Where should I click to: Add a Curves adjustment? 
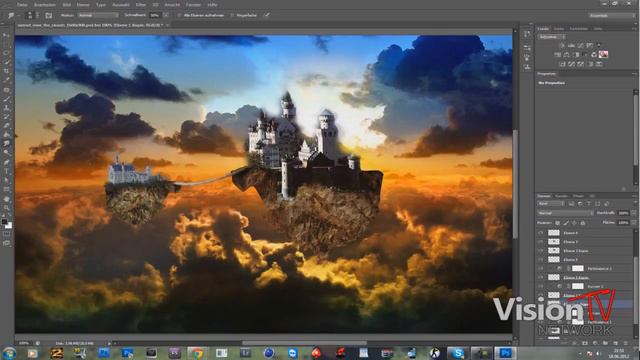click(x=580, y=46)
